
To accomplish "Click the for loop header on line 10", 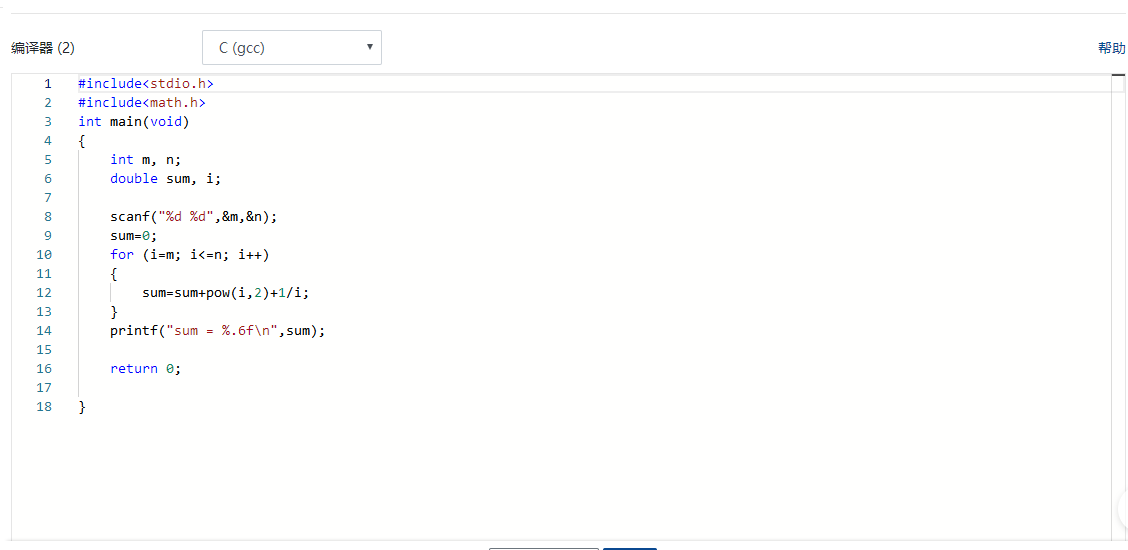I will [x=190, y=255].
